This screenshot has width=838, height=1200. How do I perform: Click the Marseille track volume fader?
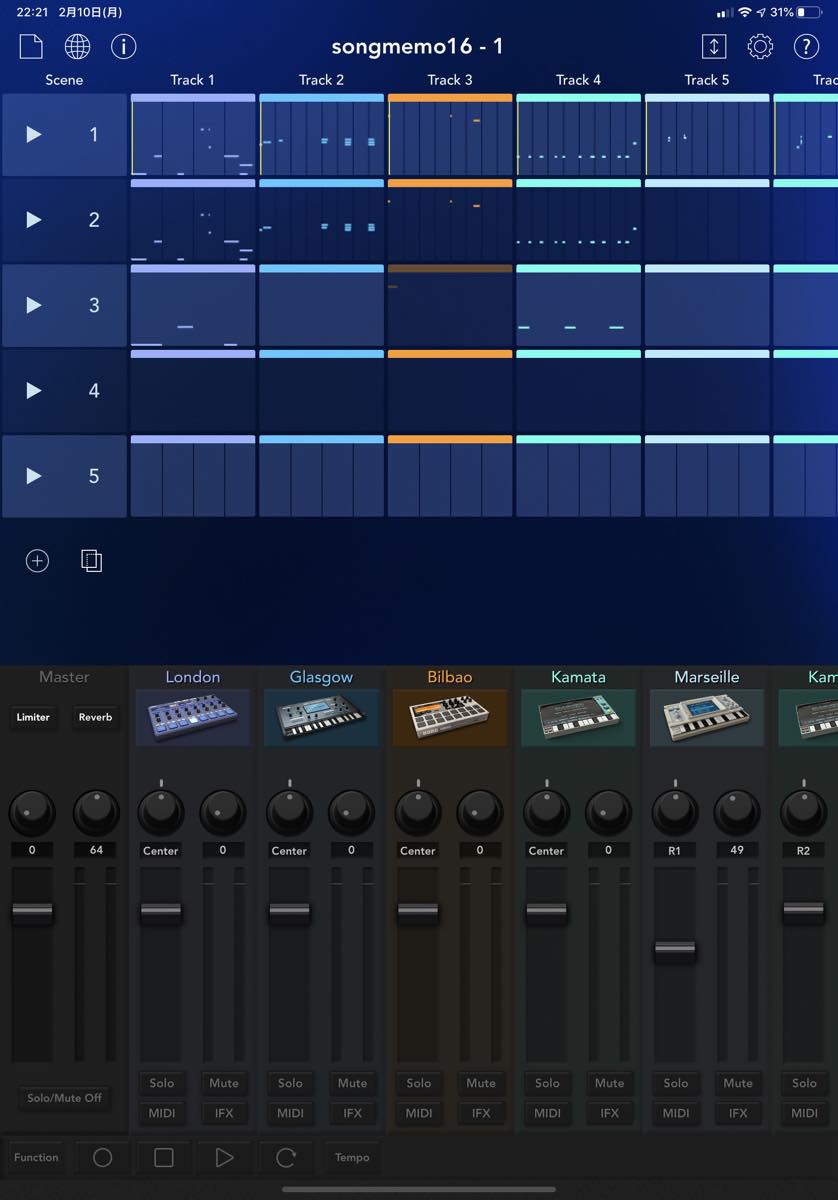(x=675, y=951)
